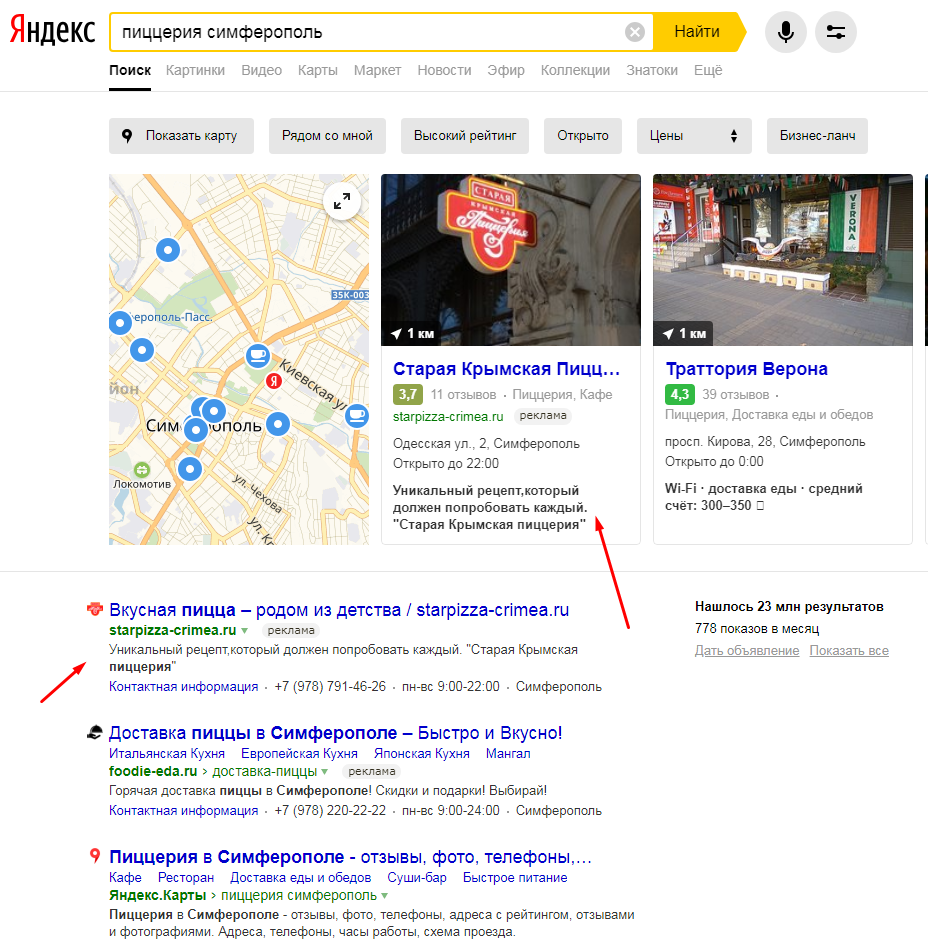This screenshot has height=951, width=928.
Task: Open Старая Крымская Пицц... card title
Action: [506, 369]
